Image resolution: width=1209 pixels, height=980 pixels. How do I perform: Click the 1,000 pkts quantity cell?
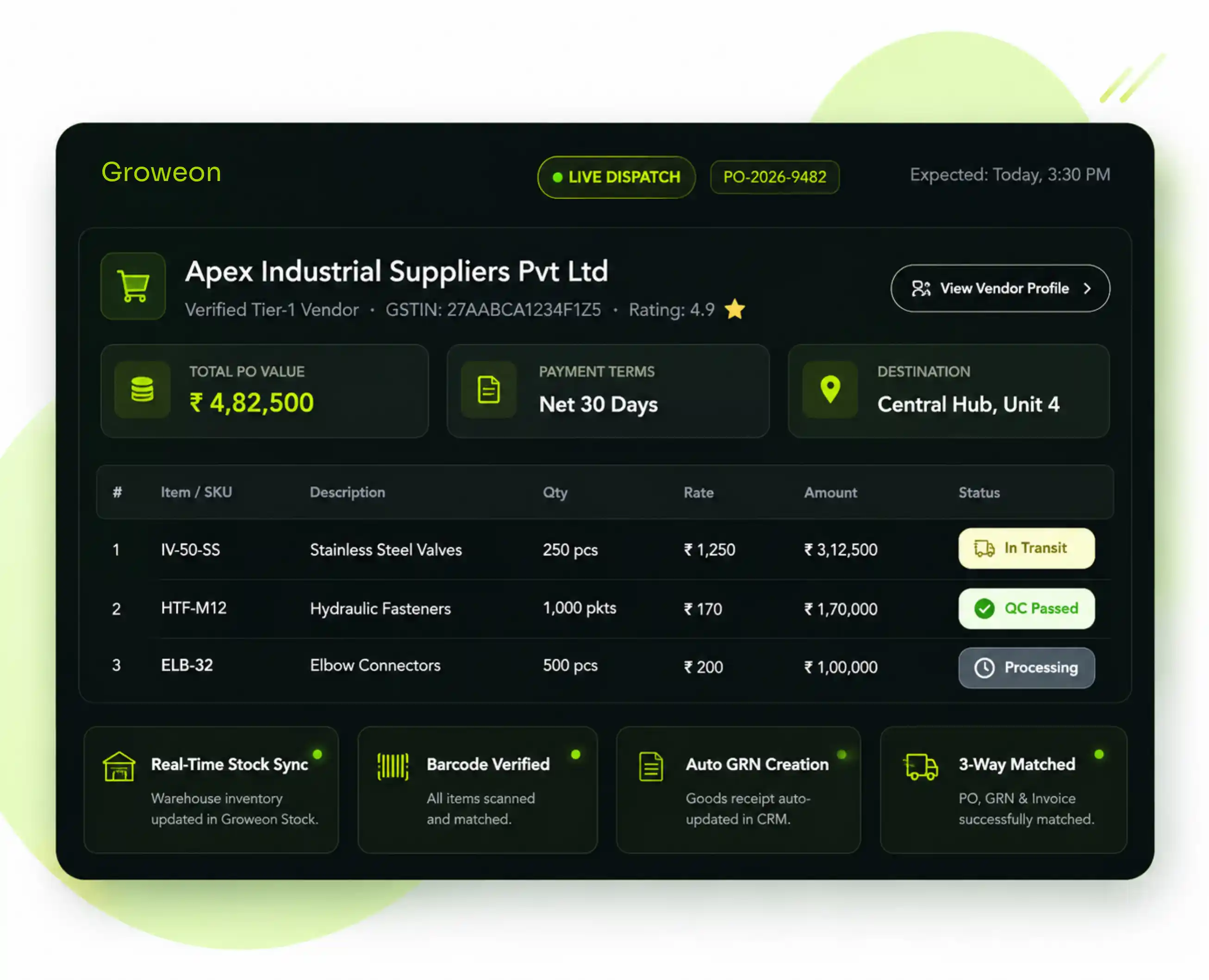point(580,608)
